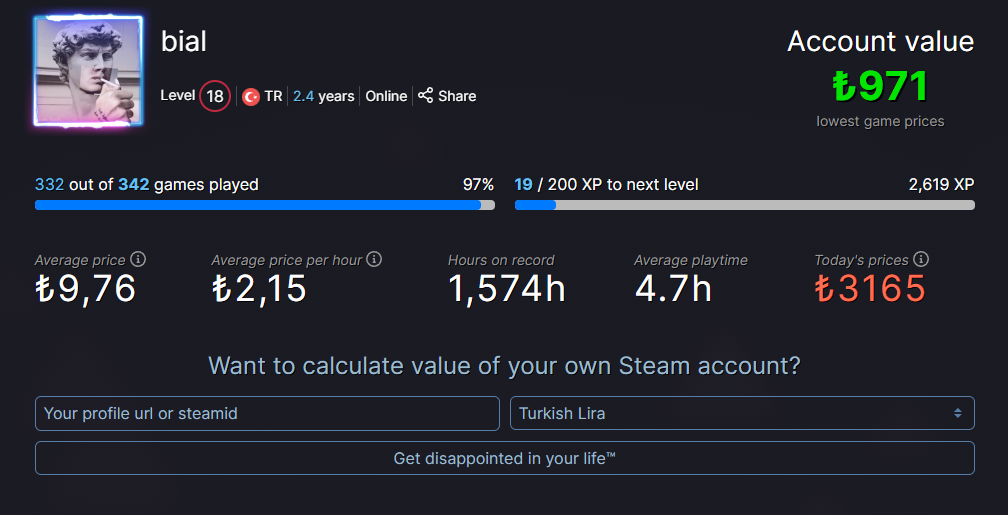Click the level 18 badge circle

pos(214,96)
